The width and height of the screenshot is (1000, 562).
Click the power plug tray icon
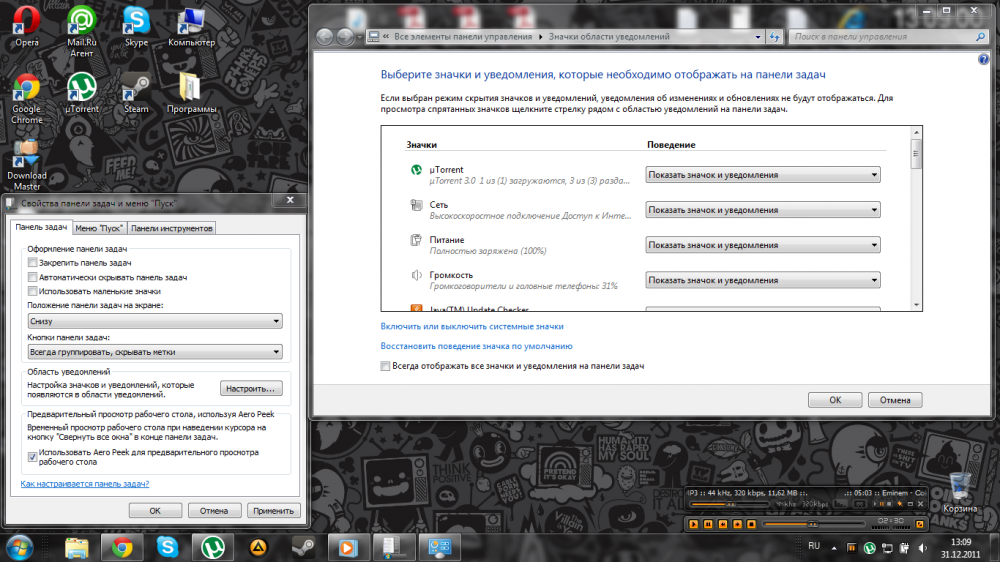(904, 548)
